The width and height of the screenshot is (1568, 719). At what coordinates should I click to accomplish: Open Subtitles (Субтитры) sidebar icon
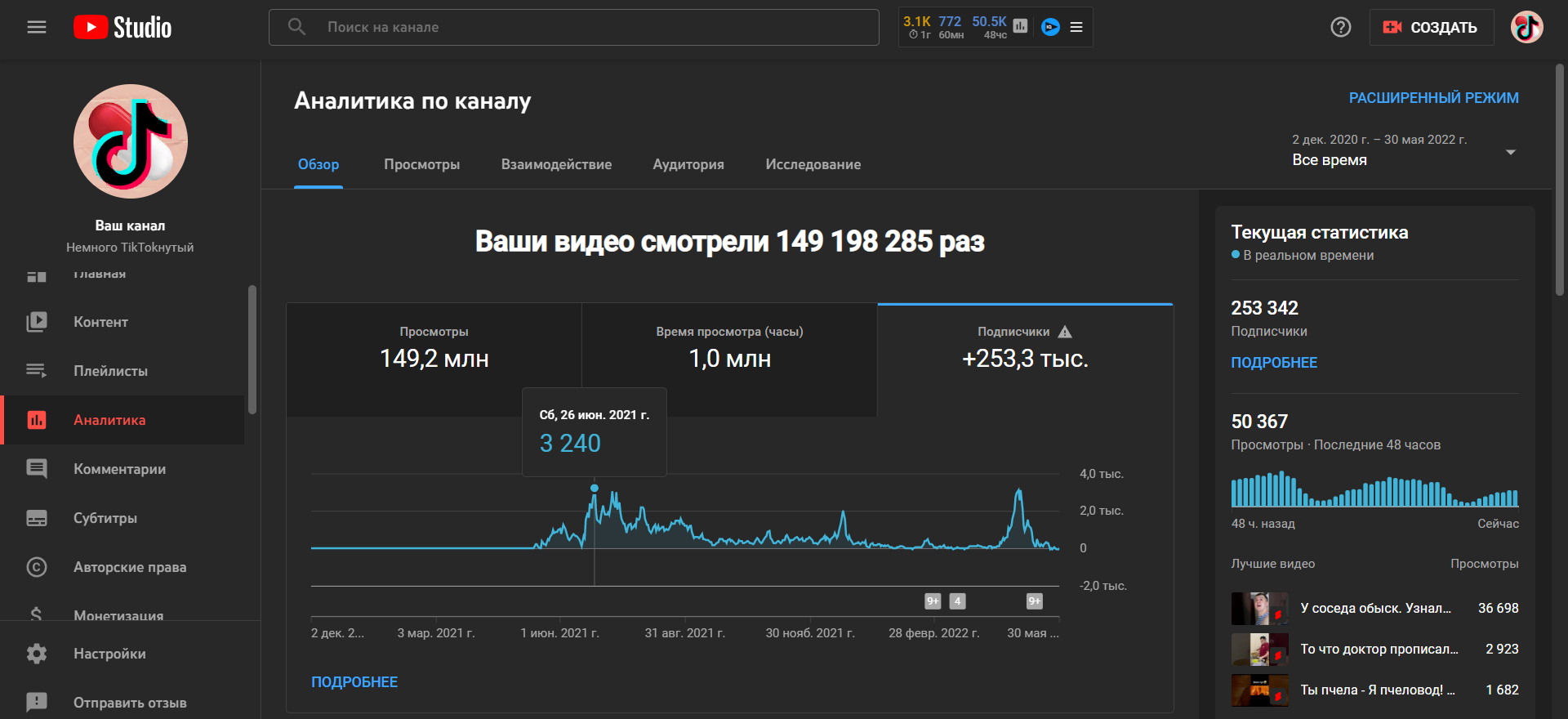tap(37, 518)
